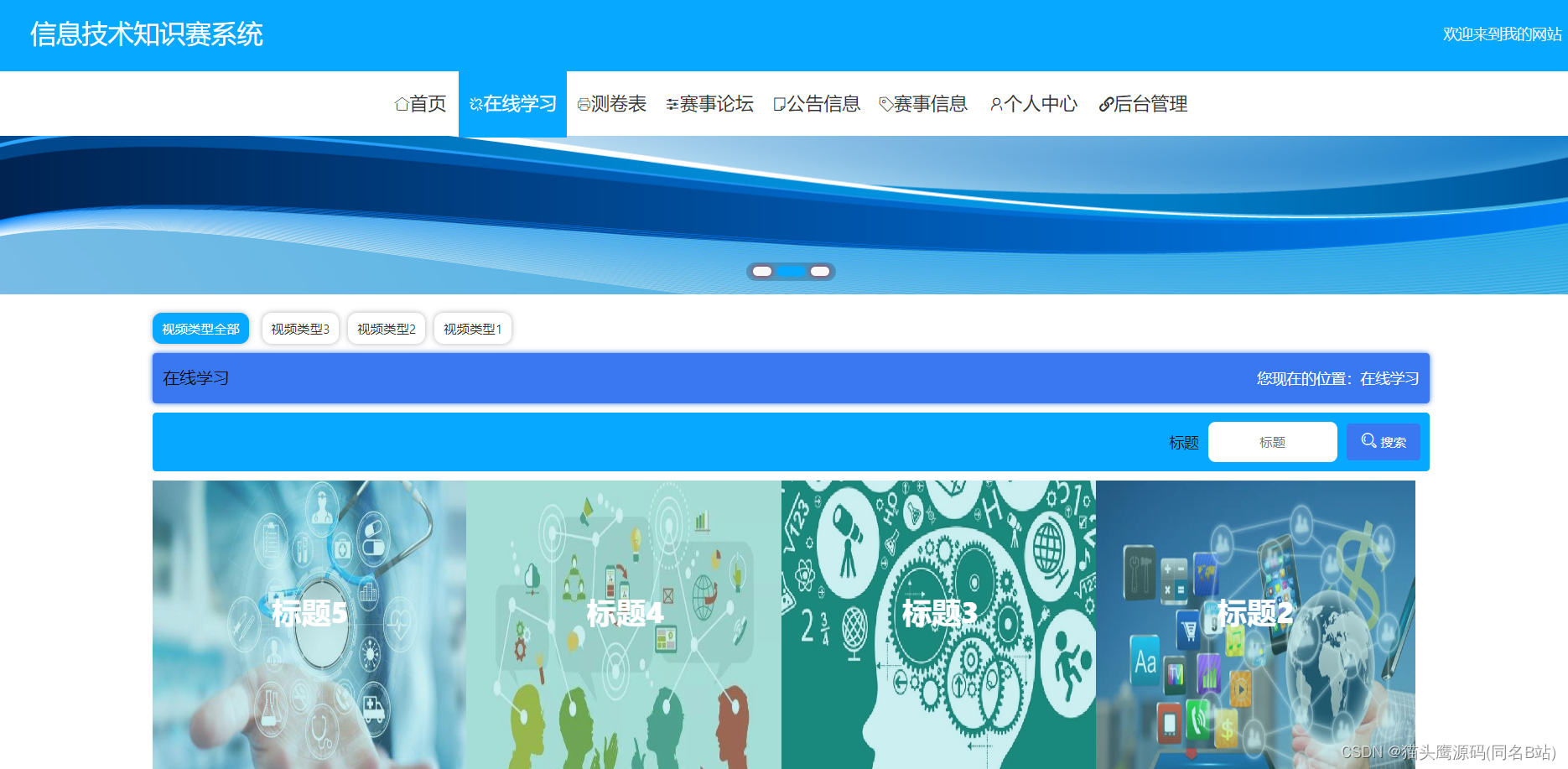
Task: Switch to the 赛事论坛 section
Action: pos(717,103)
